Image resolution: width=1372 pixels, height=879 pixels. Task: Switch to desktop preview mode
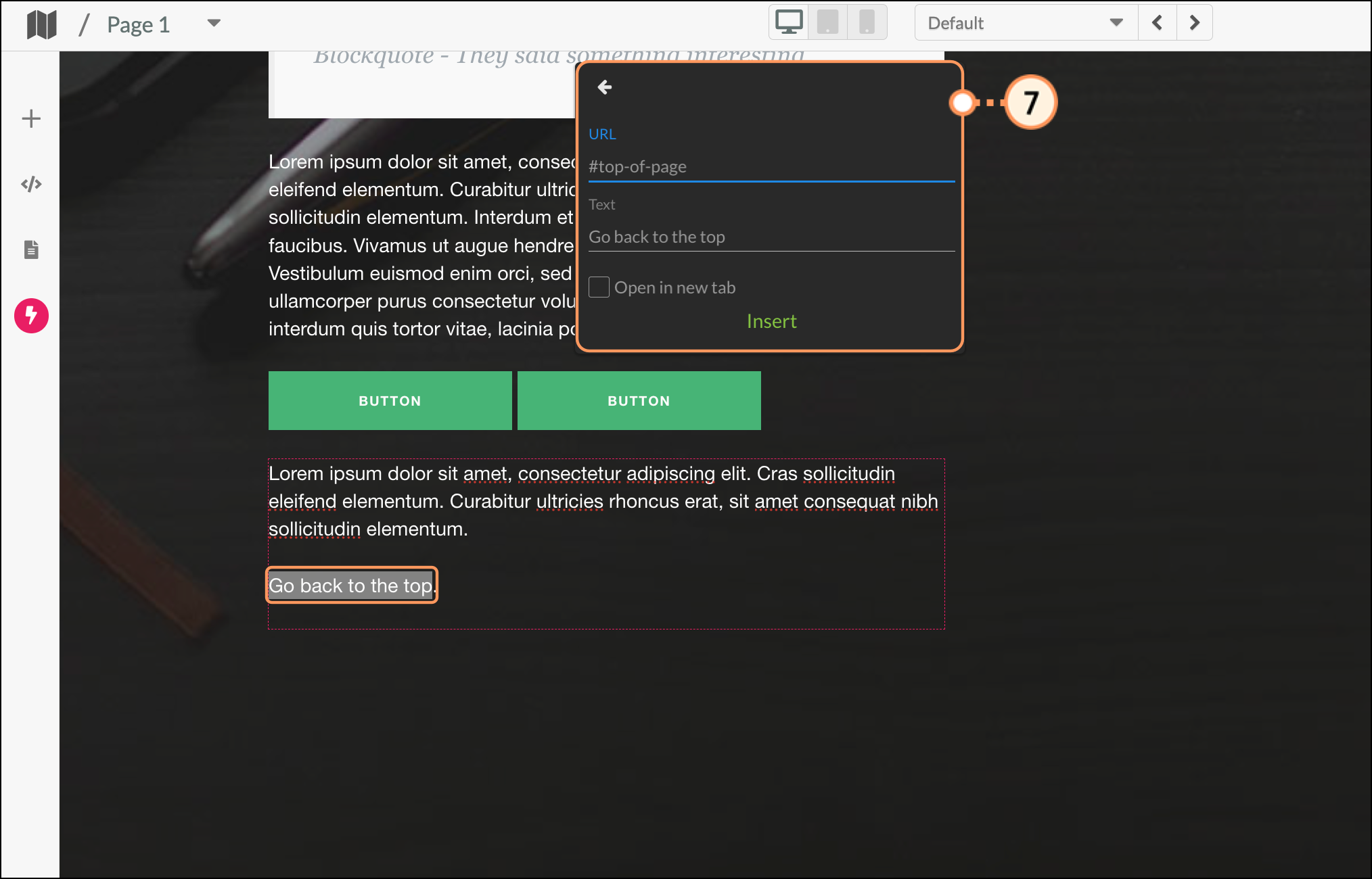point(789,22)
